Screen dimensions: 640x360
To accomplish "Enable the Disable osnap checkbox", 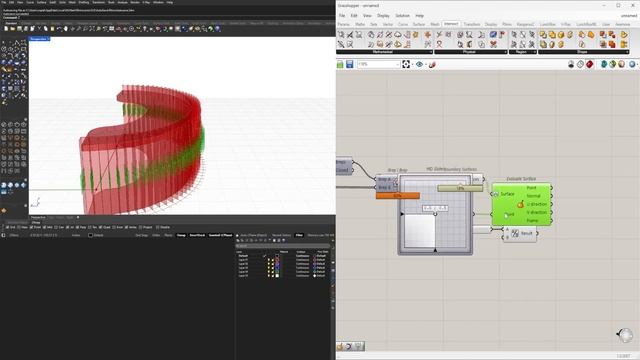I will [158, 227].
